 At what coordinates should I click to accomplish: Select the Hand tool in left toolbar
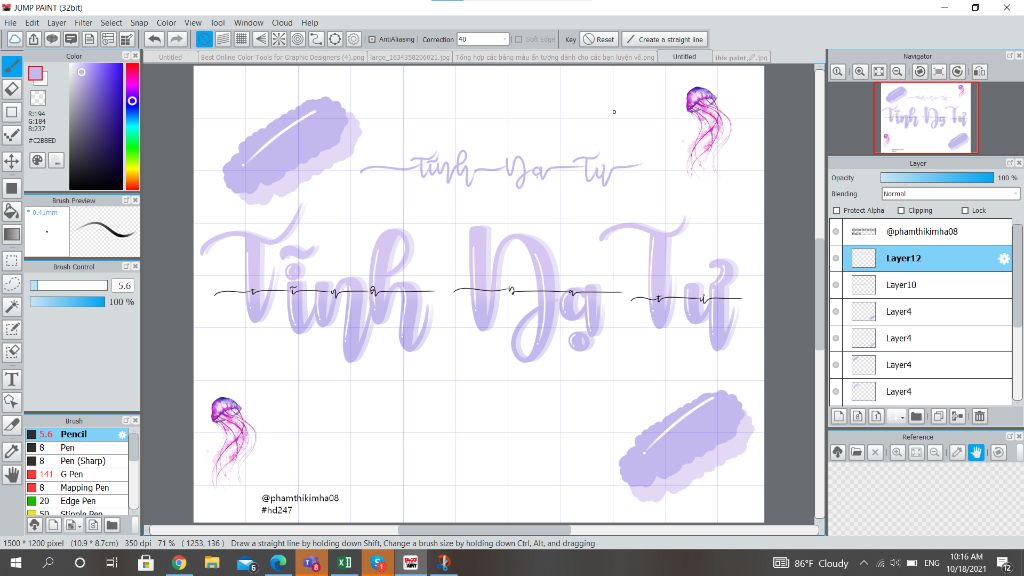point(12,475)
